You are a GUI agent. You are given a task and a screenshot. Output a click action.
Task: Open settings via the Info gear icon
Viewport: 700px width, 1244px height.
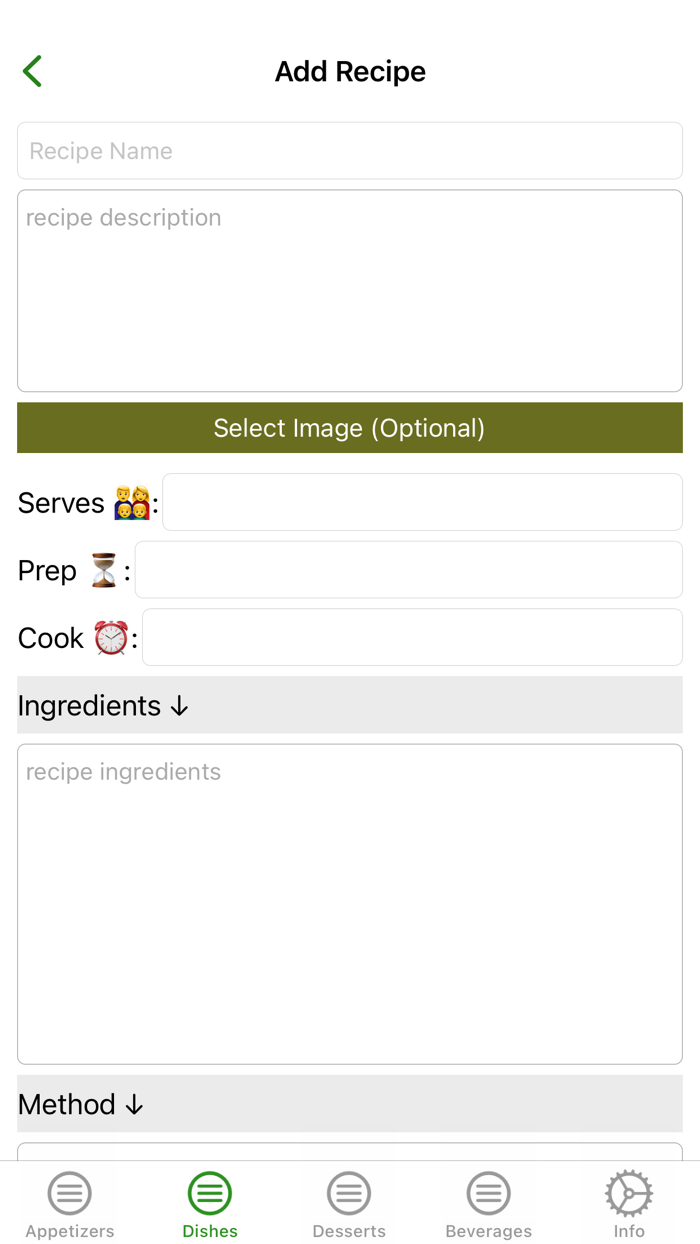coord(628,1193)
